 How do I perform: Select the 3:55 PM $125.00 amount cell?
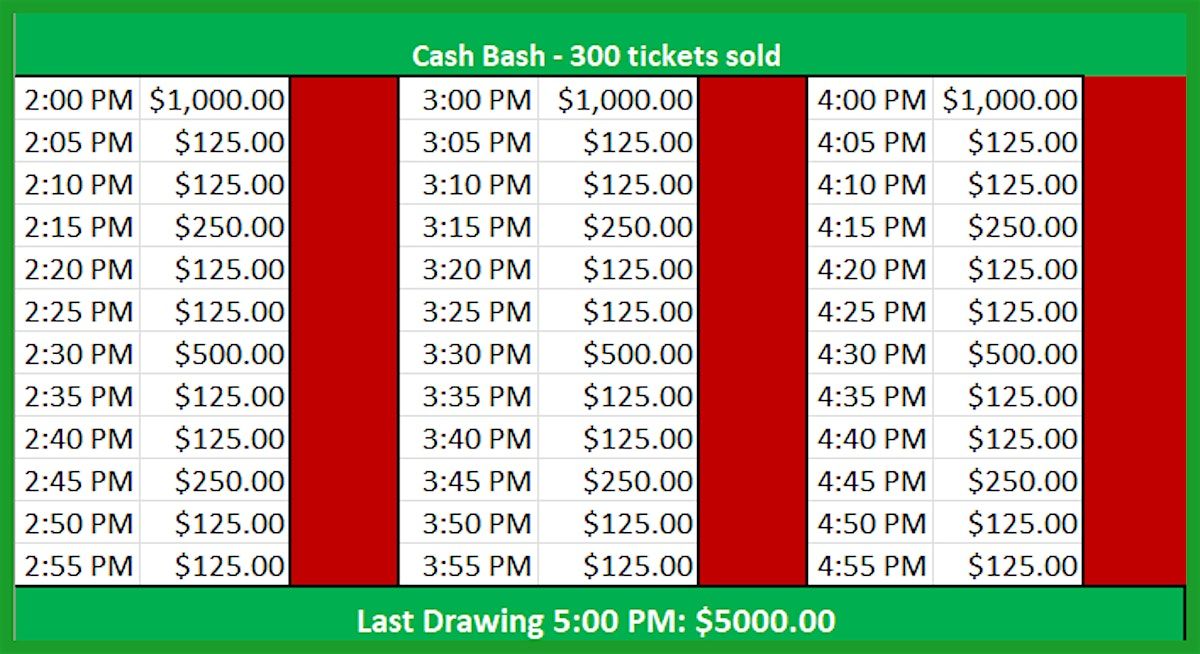tap(618, 565)
